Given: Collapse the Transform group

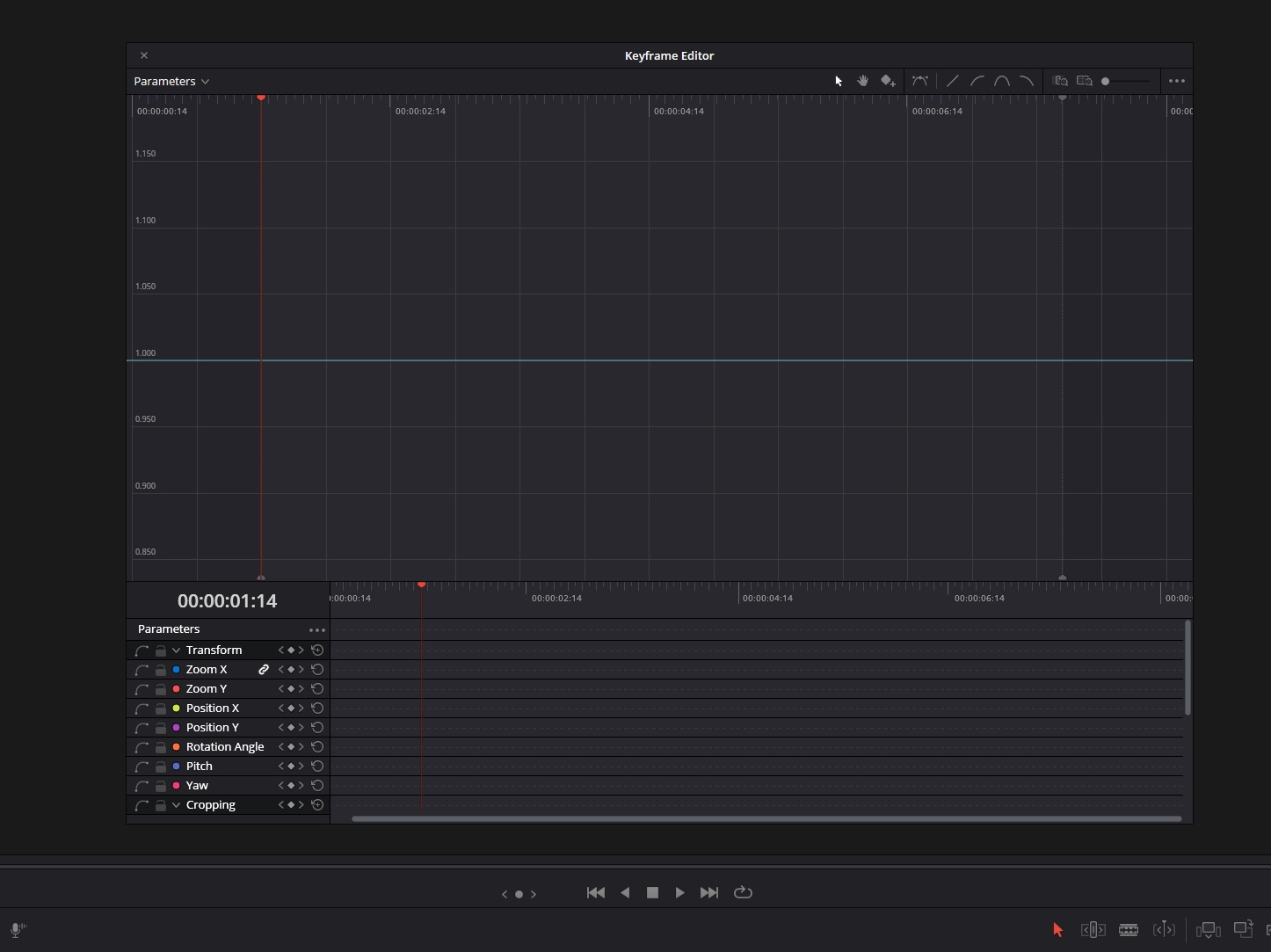Looking at the screenshot, I should 177,650.
